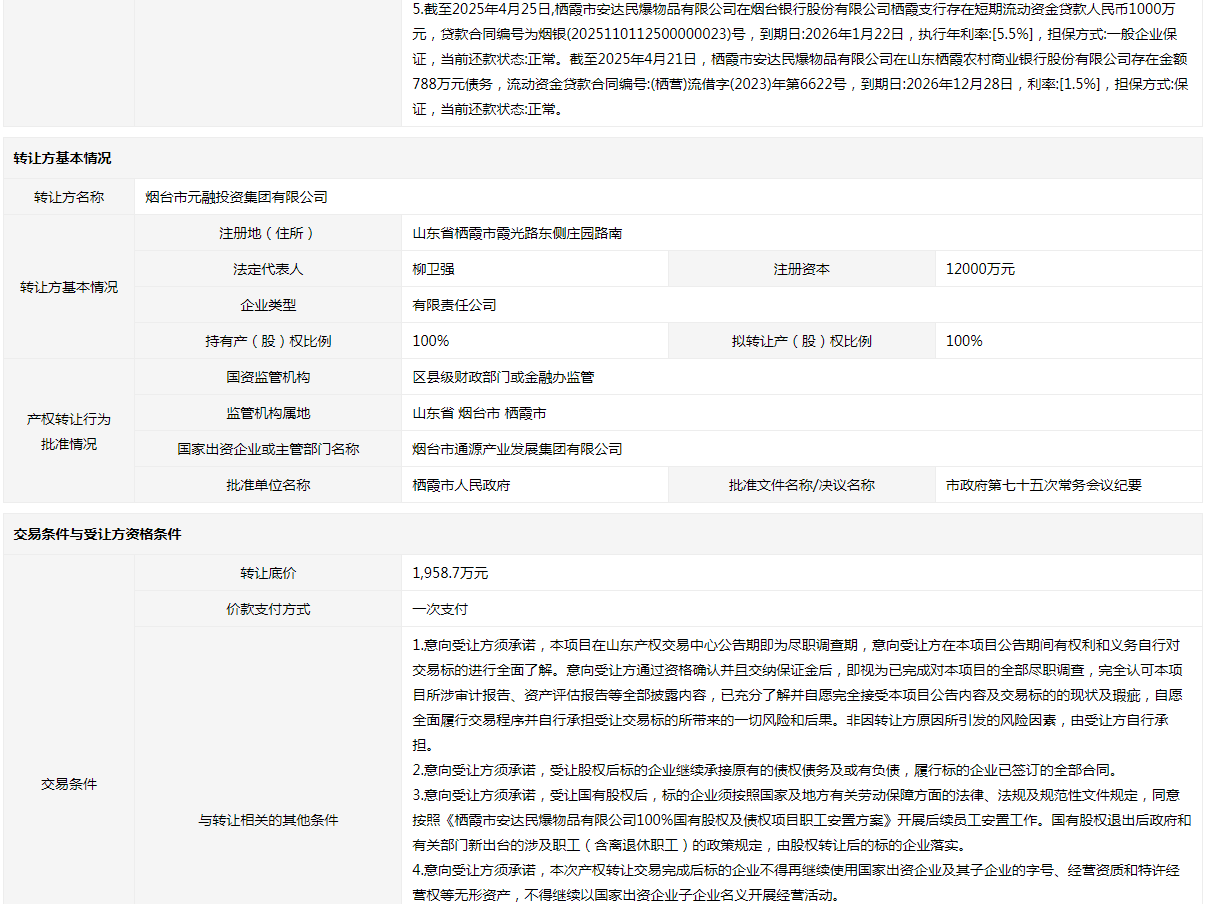Click the 市政府第七十五次常务会议纪要 cell
The image size is (1206, 904).
pos(1043,485)
